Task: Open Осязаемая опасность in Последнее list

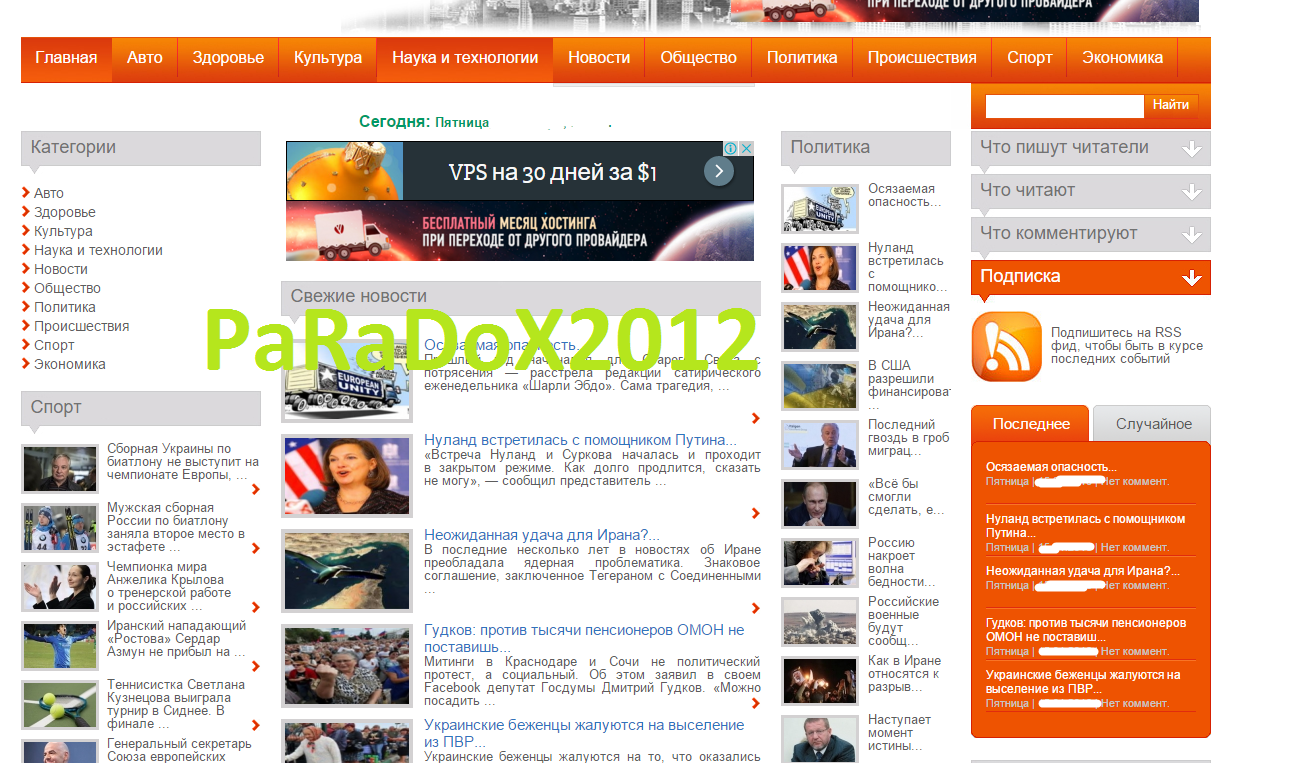Action: (1051, 467)
